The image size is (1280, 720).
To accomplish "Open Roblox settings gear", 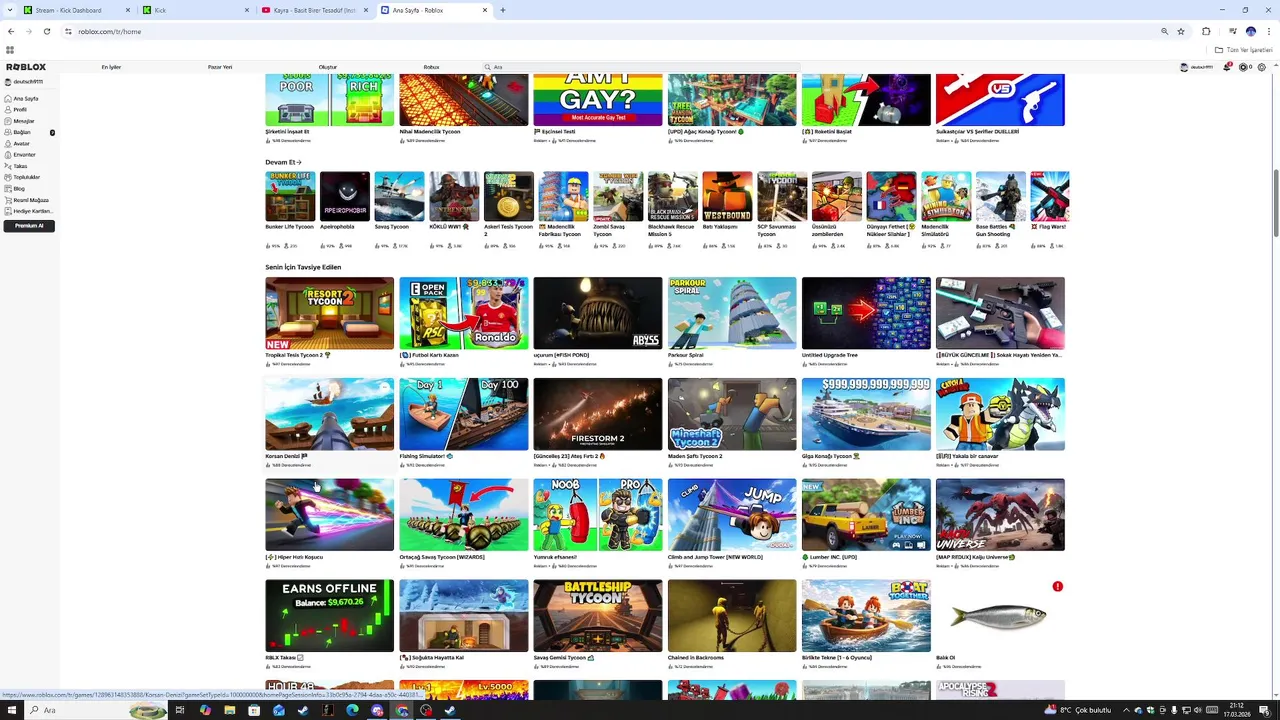I will pos(1262,67).
